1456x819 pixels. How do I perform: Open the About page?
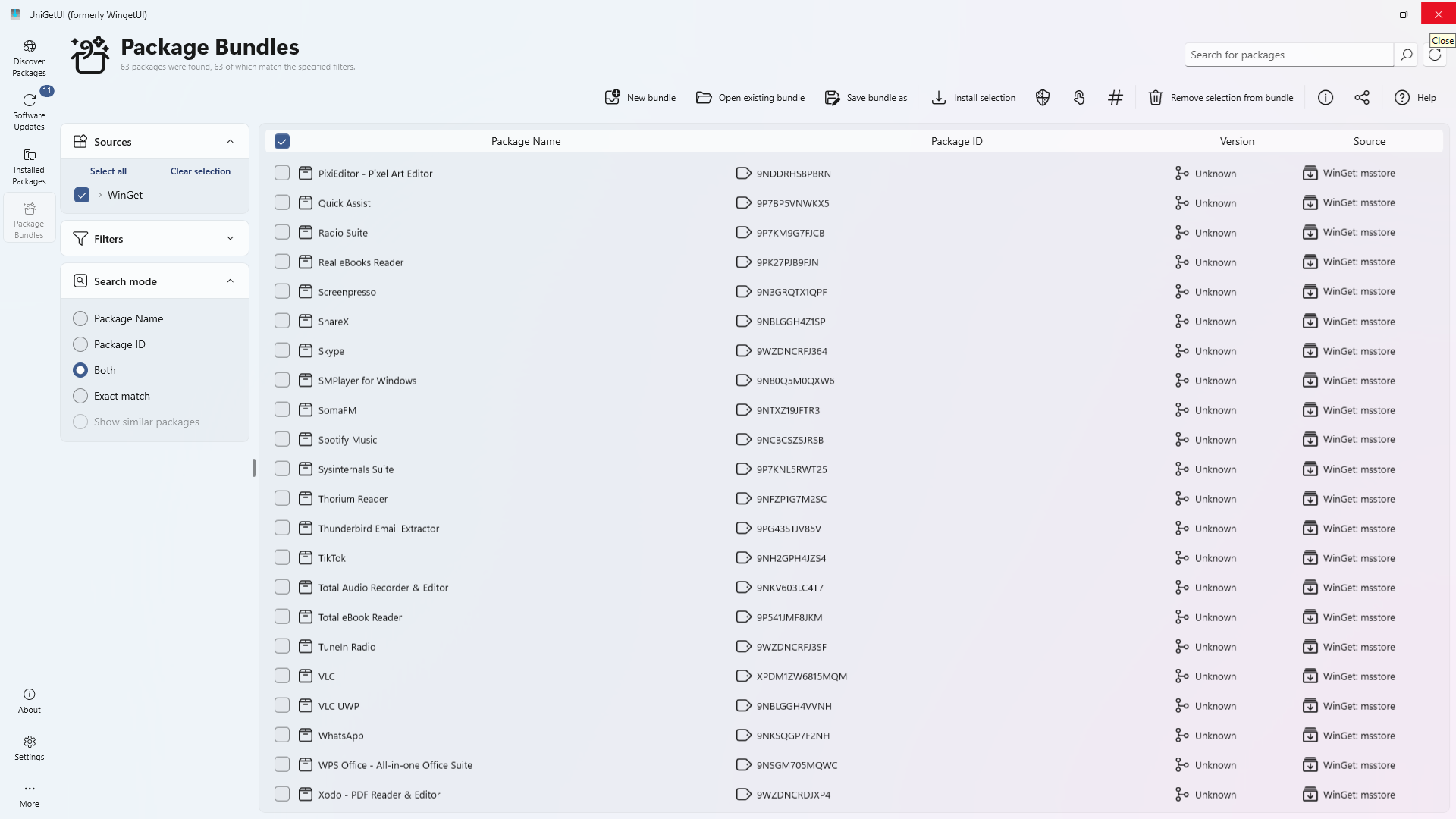coord(29,701)
